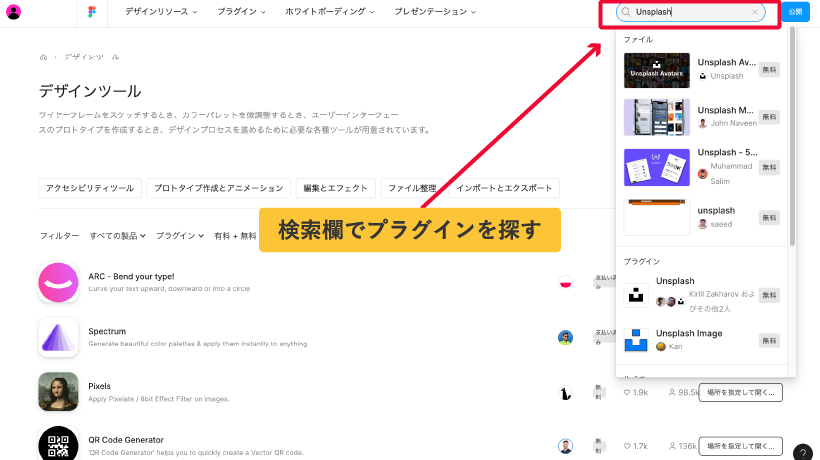Open the Spectrum plugin icon

(x=58, y=337)
